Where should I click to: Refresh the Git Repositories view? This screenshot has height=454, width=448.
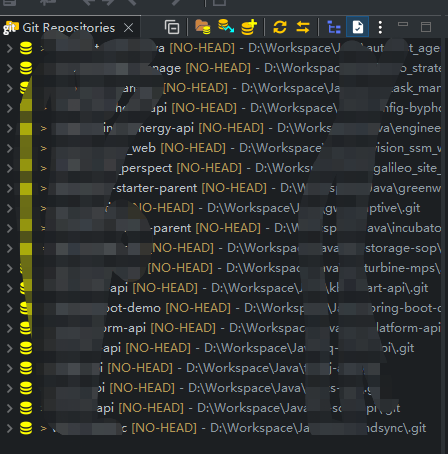[x=280, y=27]
